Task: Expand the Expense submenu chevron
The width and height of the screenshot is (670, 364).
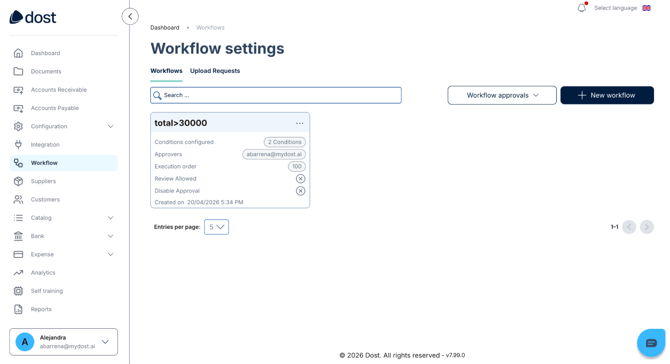Action: click(x=110, y=254)
